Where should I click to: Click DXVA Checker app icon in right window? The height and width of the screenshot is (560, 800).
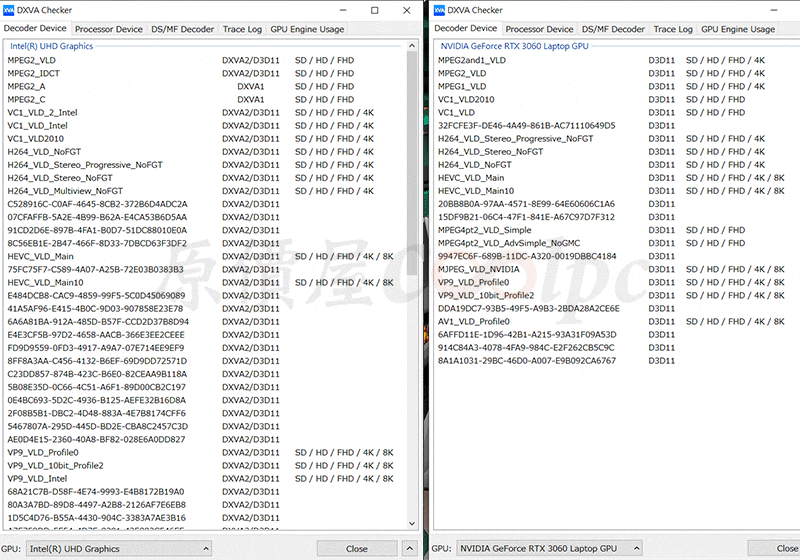[x=439, y=10]
